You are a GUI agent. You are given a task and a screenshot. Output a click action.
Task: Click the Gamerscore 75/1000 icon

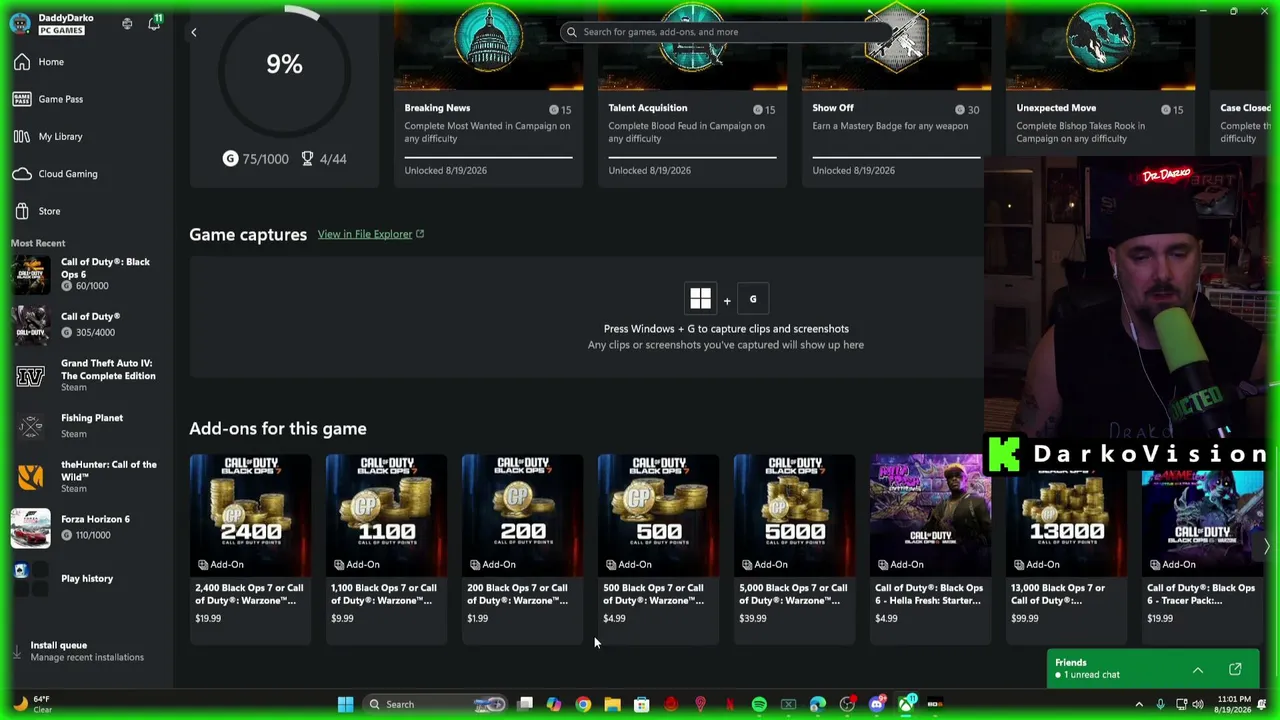point(230,159)
